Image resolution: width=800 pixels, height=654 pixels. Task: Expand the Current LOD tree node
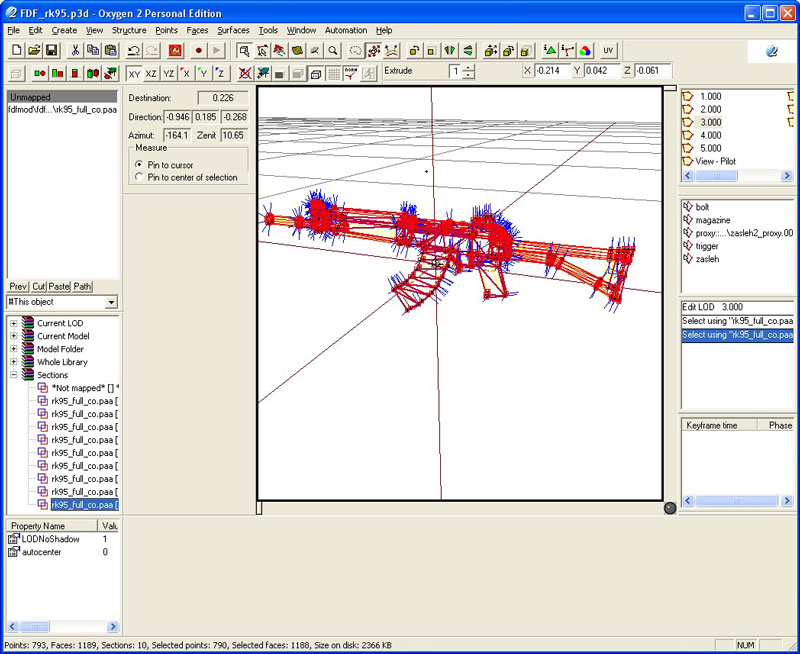pyautogui.click(x=14, y=323)
